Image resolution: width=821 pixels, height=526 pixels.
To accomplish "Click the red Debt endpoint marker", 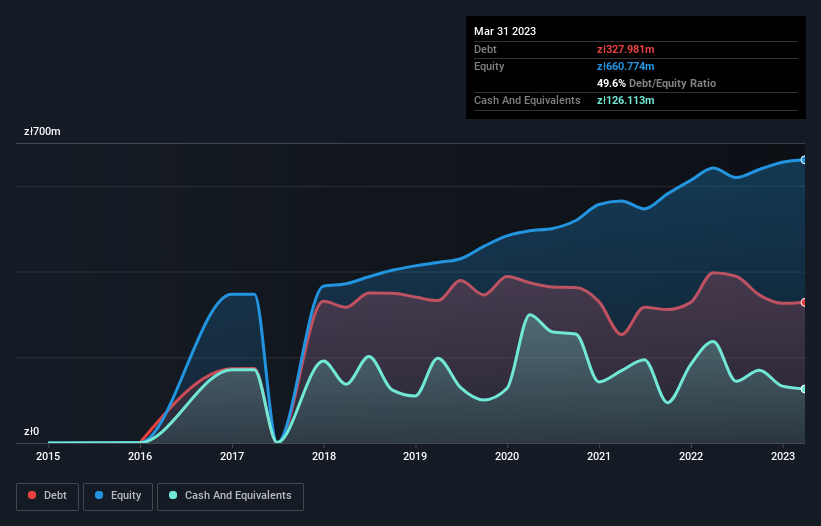I will coord(804,303).
